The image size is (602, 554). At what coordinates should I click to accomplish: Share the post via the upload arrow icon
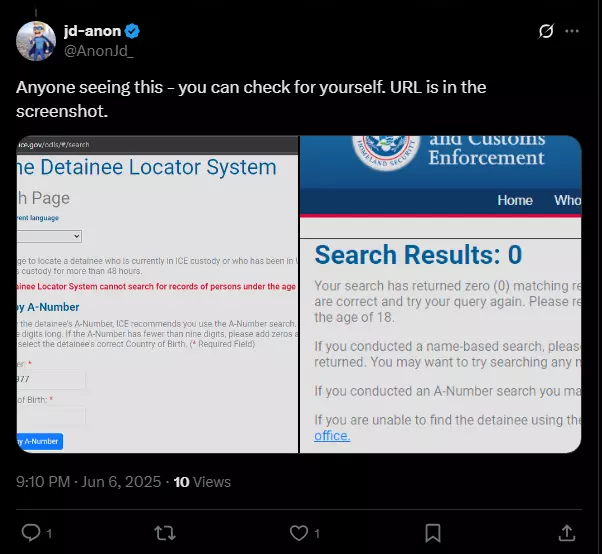(567, 533)
